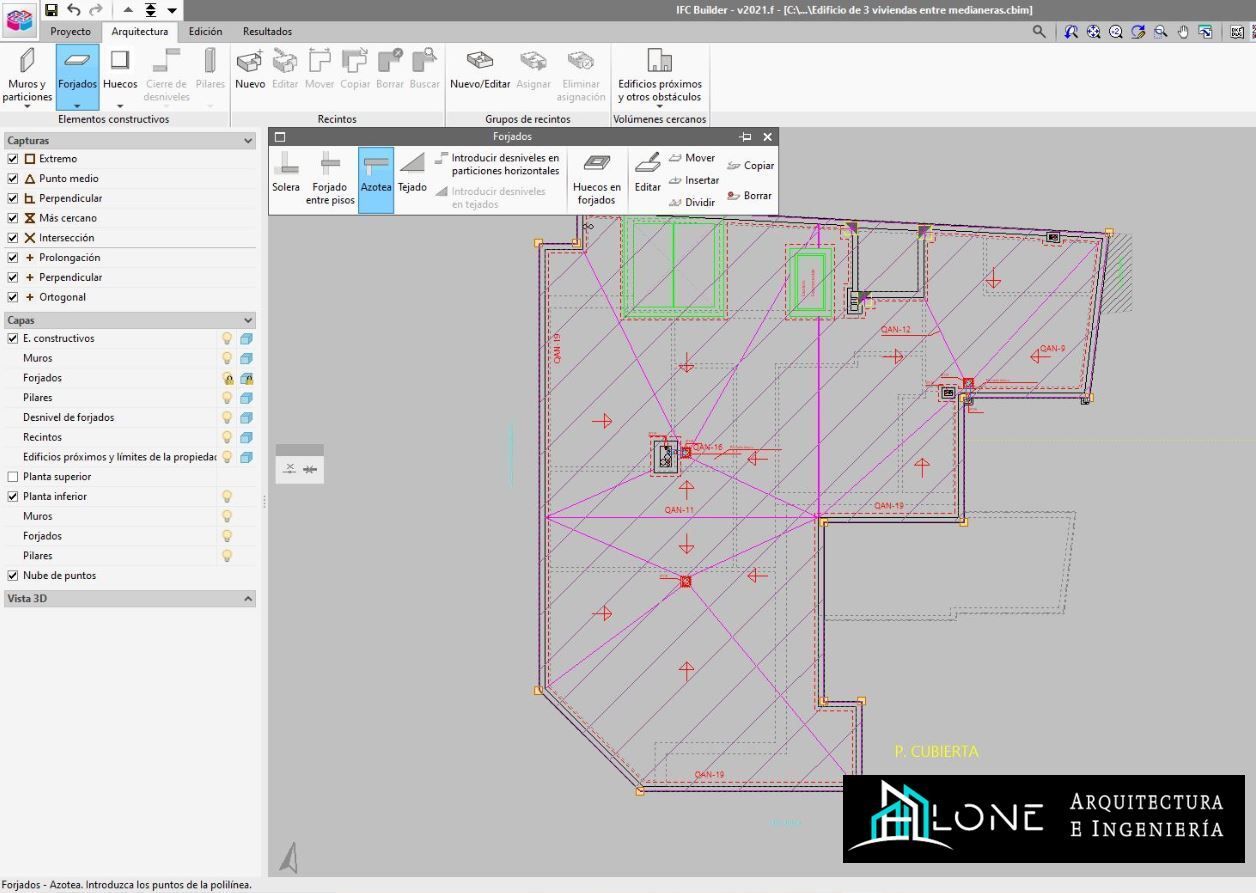Click Borrar in Forjados panel
1256x893 pixels.
(x=750, y=196)
